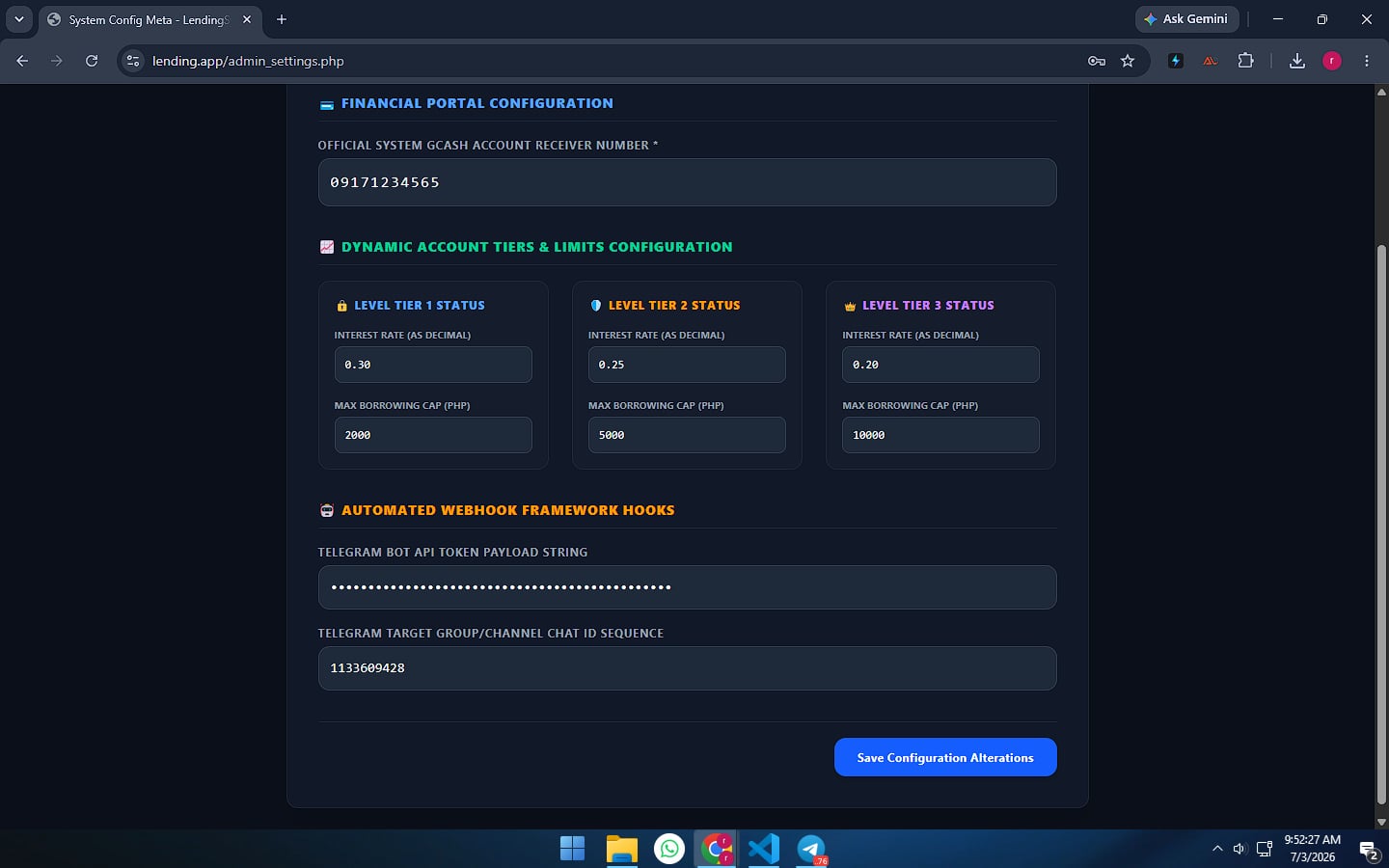Viewport: 1389px width, 868px height.
Task: Focus the GCash account receiver number field
Action: point(687,182)
